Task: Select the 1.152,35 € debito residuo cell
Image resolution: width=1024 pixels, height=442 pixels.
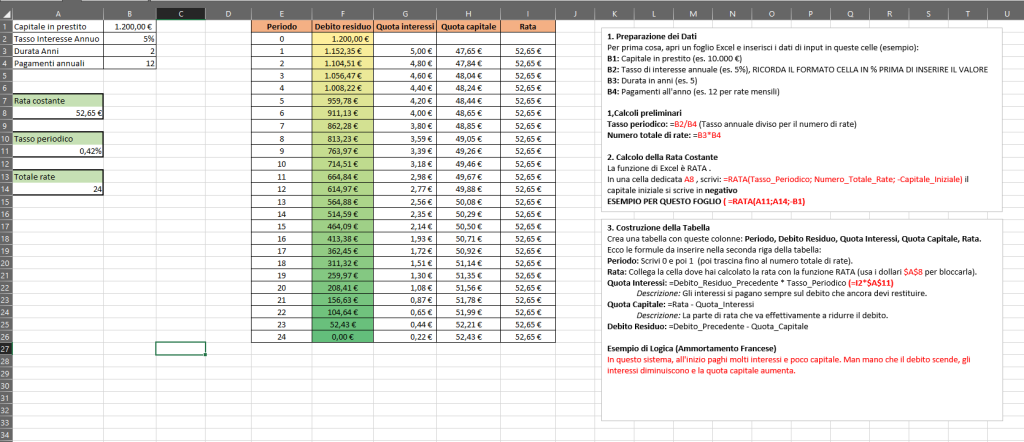Action: [341, 50]
